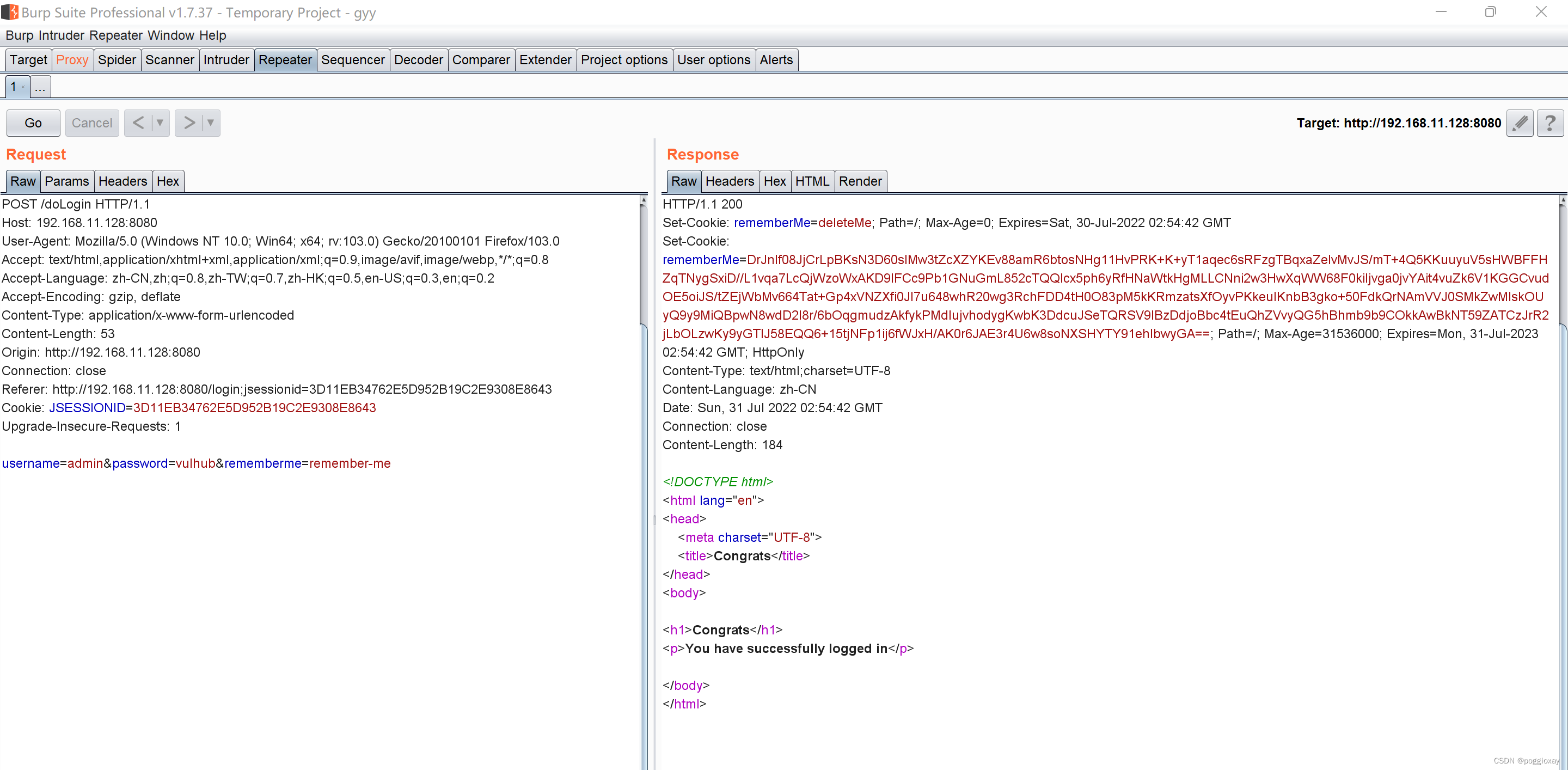Image resolution: width=1568 pixels, height=770 pixels.
Task: Go back to previous request arrow
Action: tap(138, 123)
